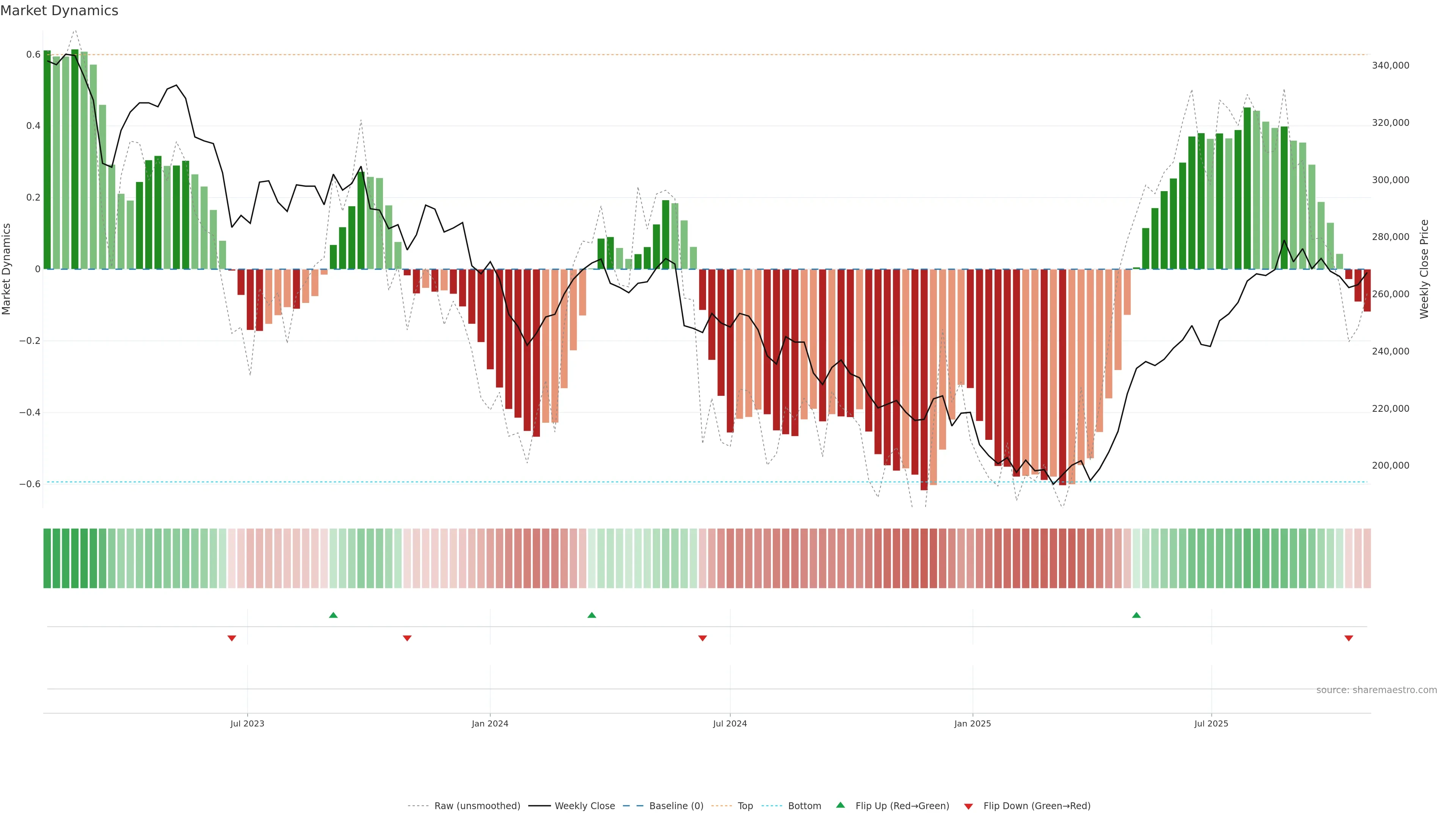Toggle the Baseline (0) legend entry
The width and height of the screenshot is (1456, 819).
click(676, 806)
